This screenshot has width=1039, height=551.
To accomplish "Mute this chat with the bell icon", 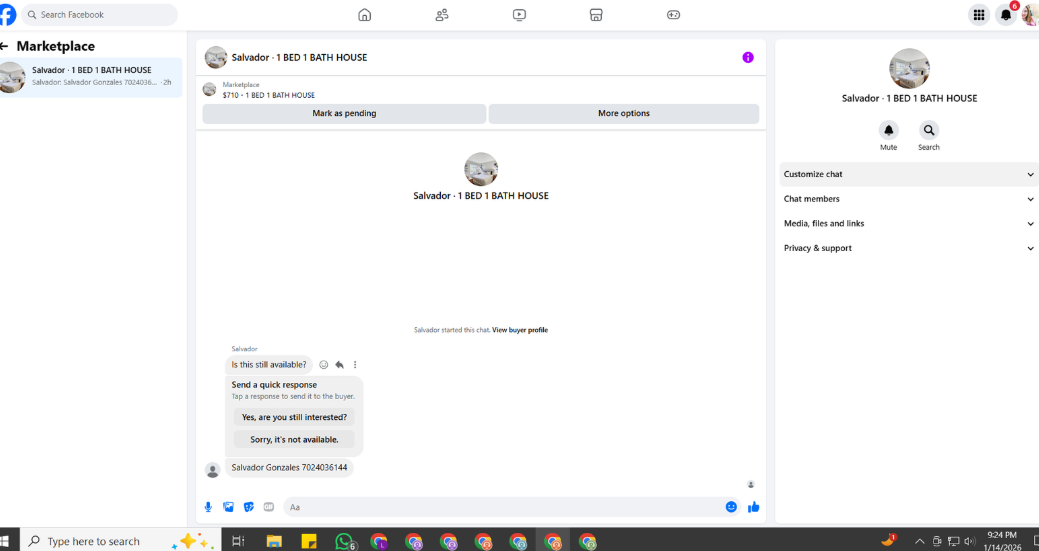I will (889, 130).
